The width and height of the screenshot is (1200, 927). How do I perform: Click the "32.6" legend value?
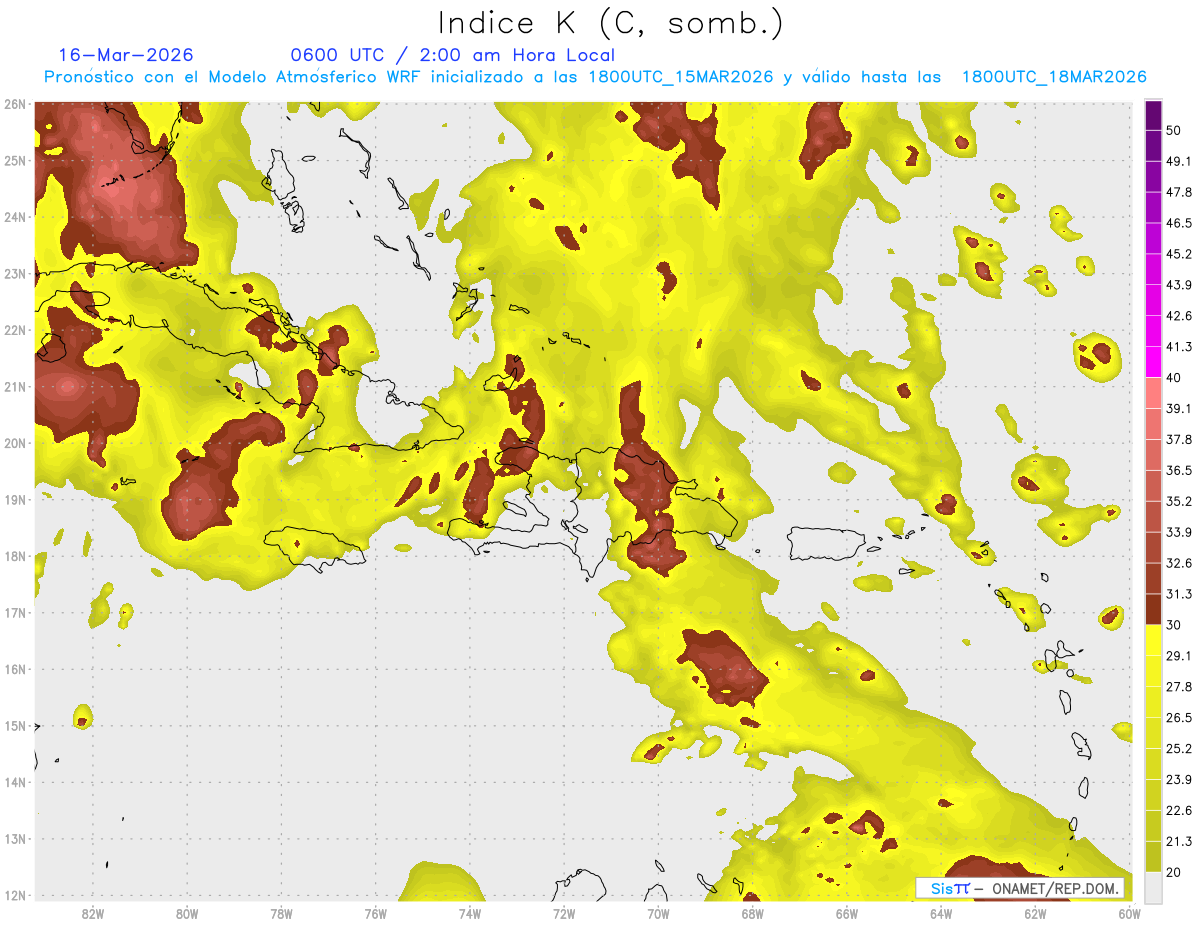coord(1179,563)
